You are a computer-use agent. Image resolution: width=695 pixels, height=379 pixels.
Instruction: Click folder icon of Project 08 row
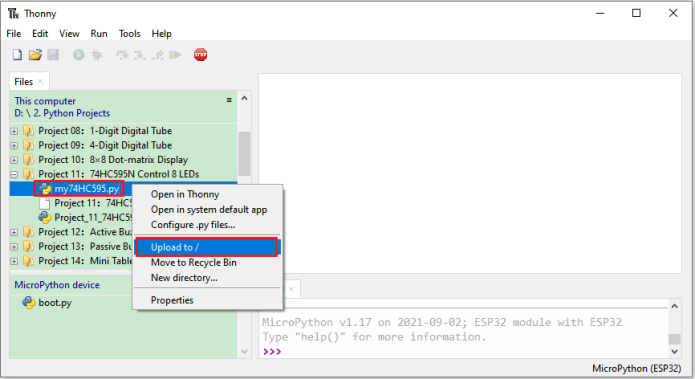28,131
